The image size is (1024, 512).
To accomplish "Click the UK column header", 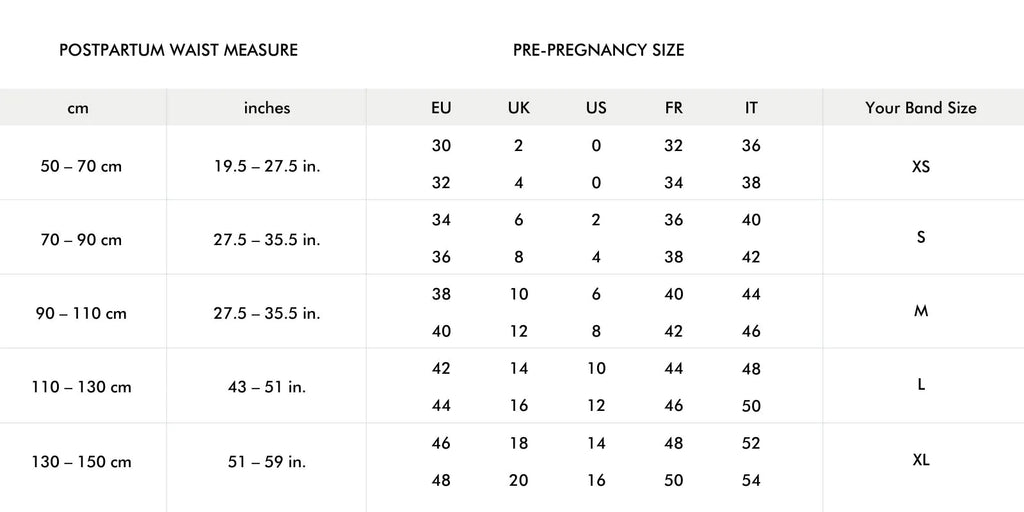I will point(519,108).
